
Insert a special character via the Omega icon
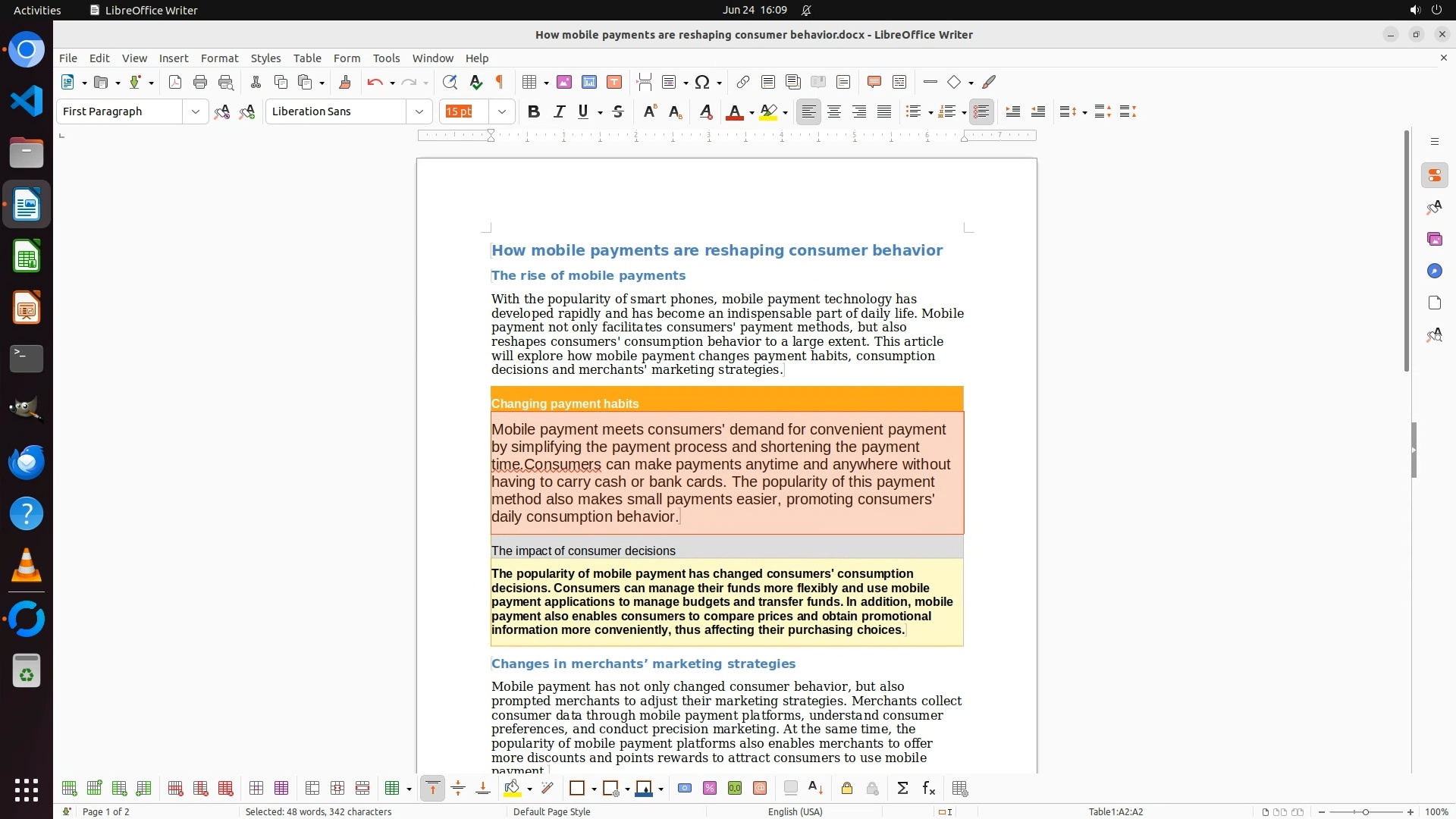[x=702, y=82]
